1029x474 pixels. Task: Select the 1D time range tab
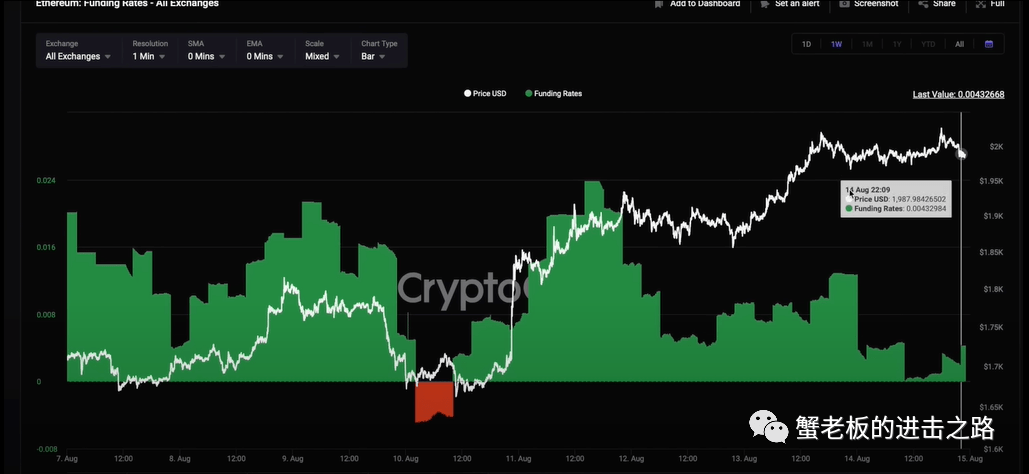pyautogui.click(x=806, y=44)
